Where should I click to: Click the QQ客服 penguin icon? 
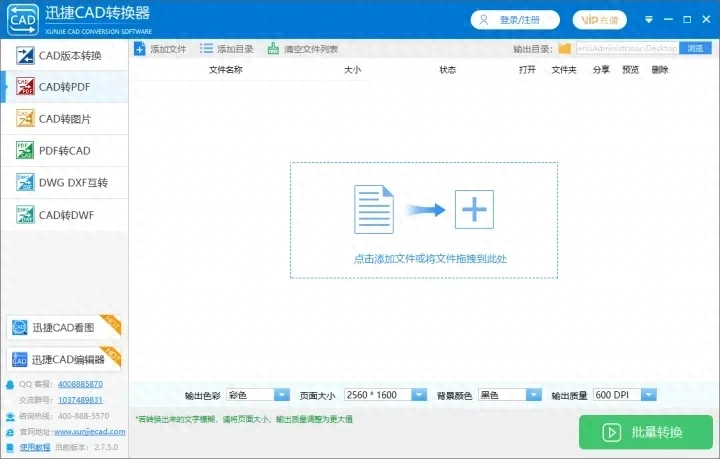pyautogui.click(x=10, y=385)
